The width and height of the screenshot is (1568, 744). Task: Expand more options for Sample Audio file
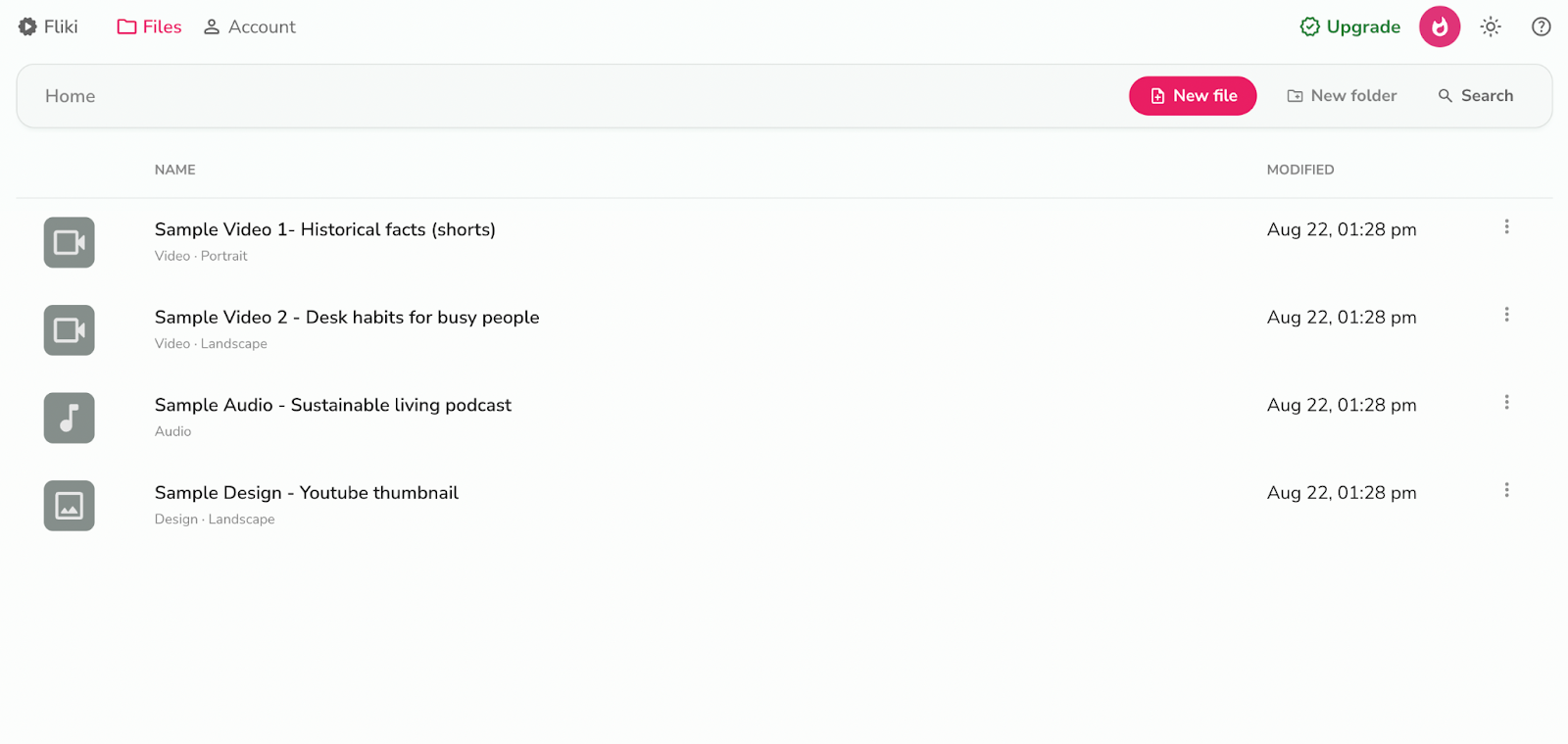[1506, 403]
